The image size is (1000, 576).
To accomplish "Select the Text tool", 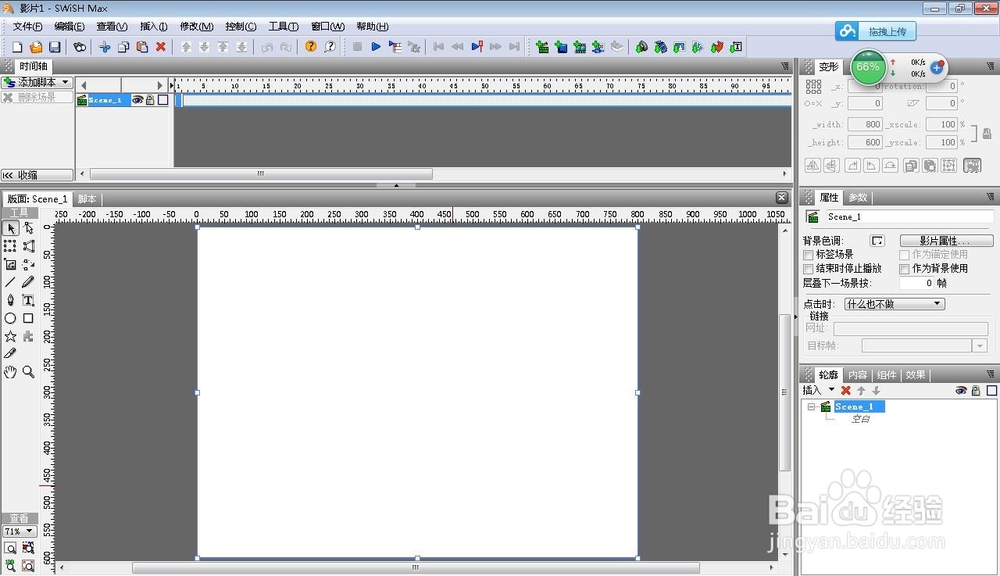I will pos(29,300).
